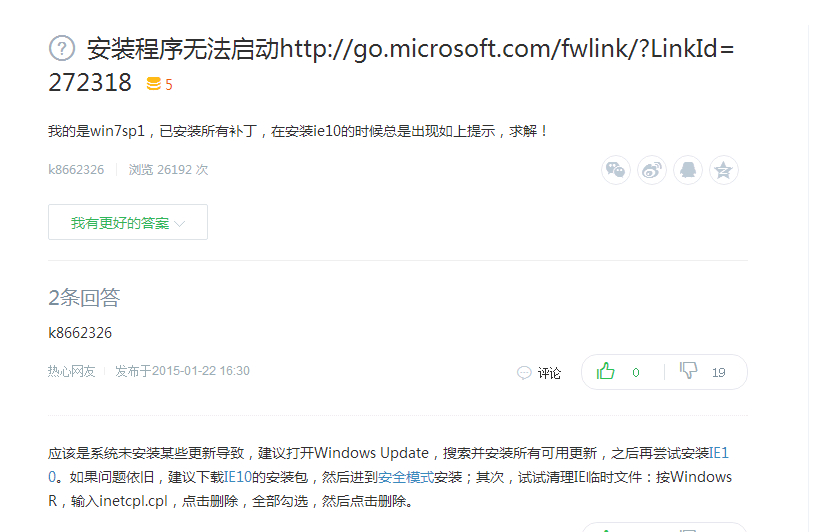
Task: Click the gold coin reward icon
Action: [x=153, y=84]
